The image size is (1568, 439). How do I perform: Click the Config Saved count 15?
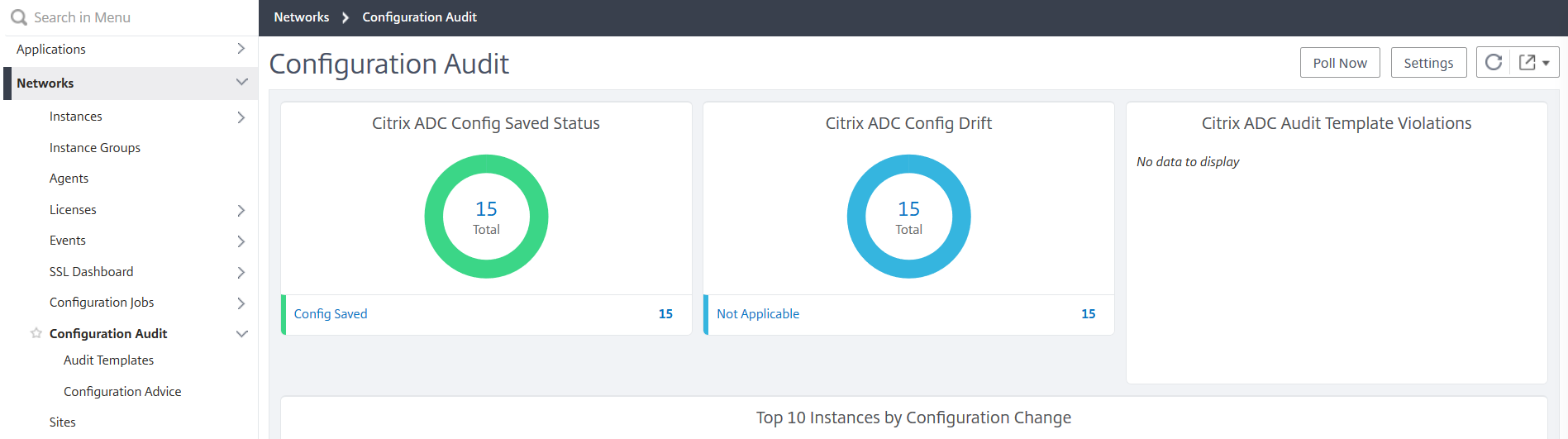[x=665, y=314]
